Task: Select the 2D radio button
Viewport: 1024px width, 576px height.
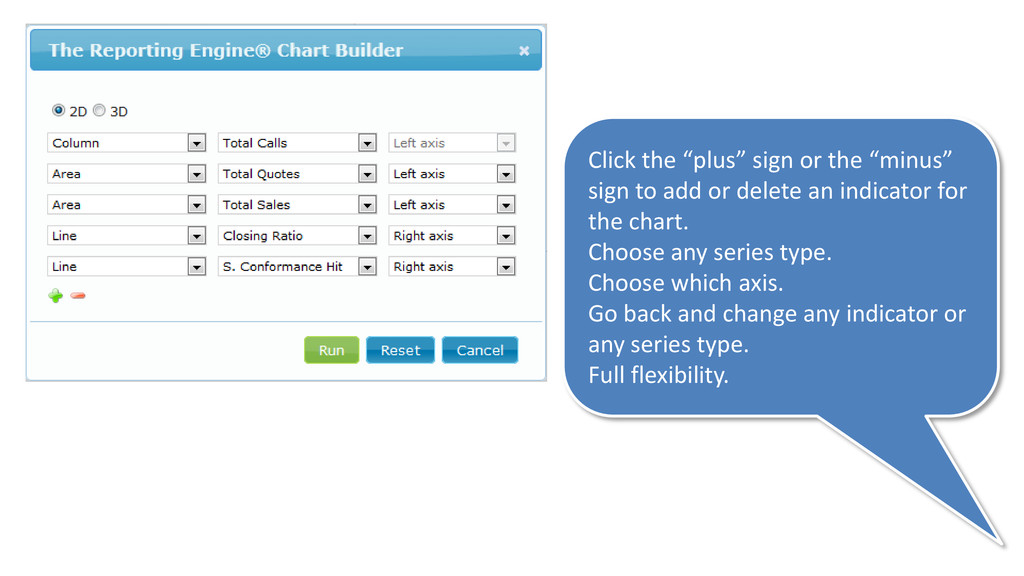Action: 58,110
